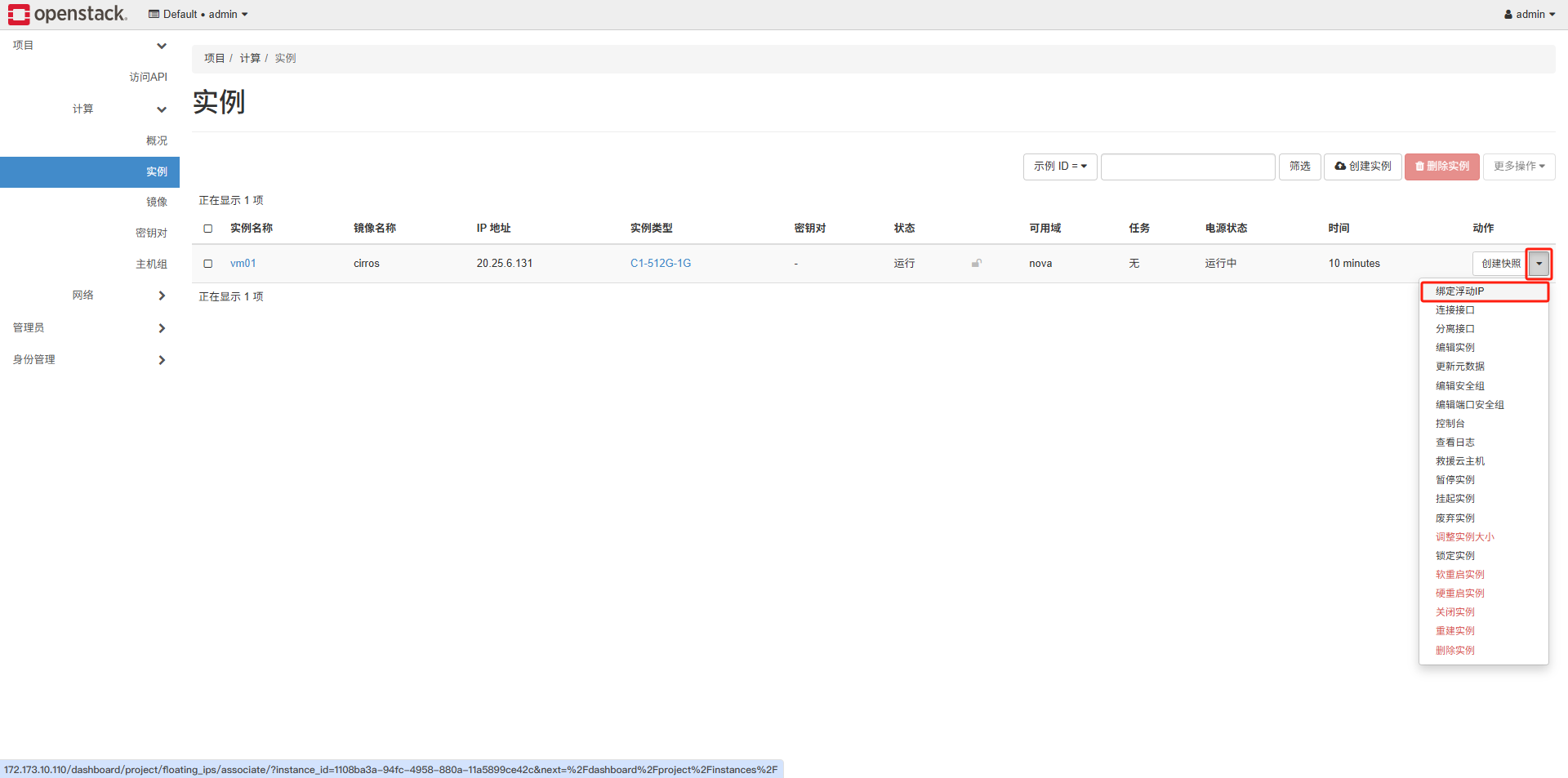This screenshot has width=1568, height=778.
Task: Click the 项目 breadcrumb
Action: pos(215,59)
